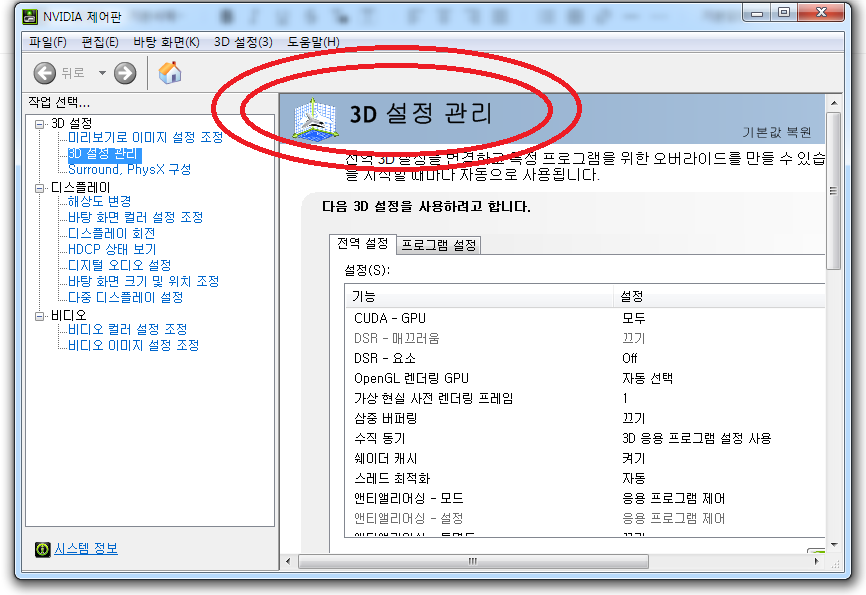
Task: Click the system info green icon
Action: coord(43,549)
